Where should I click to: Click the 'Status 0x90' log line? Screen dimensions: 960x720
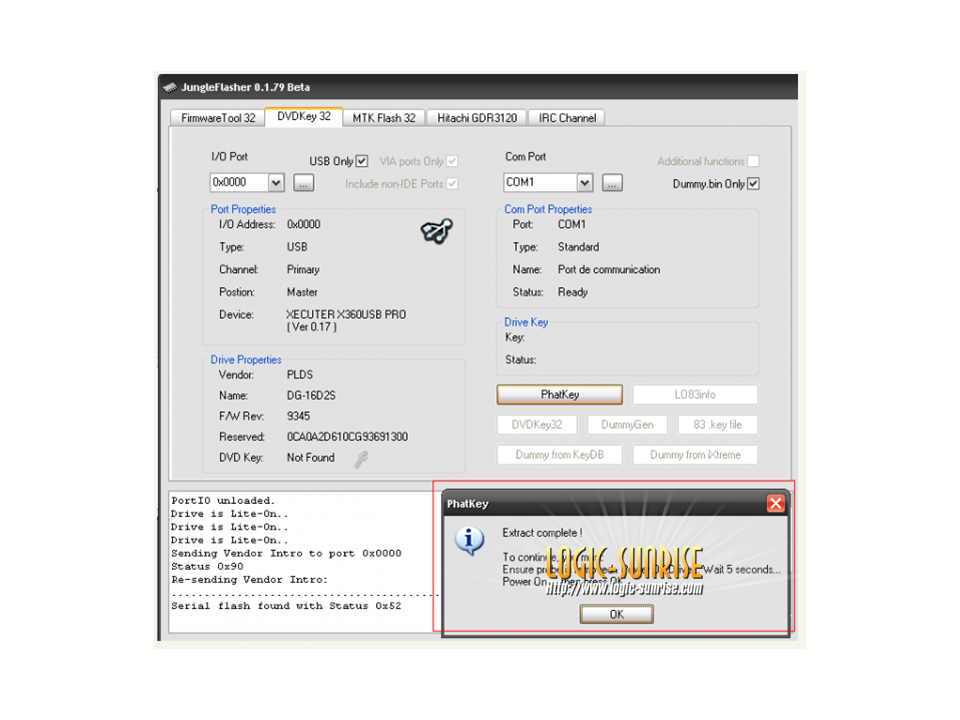207,567
